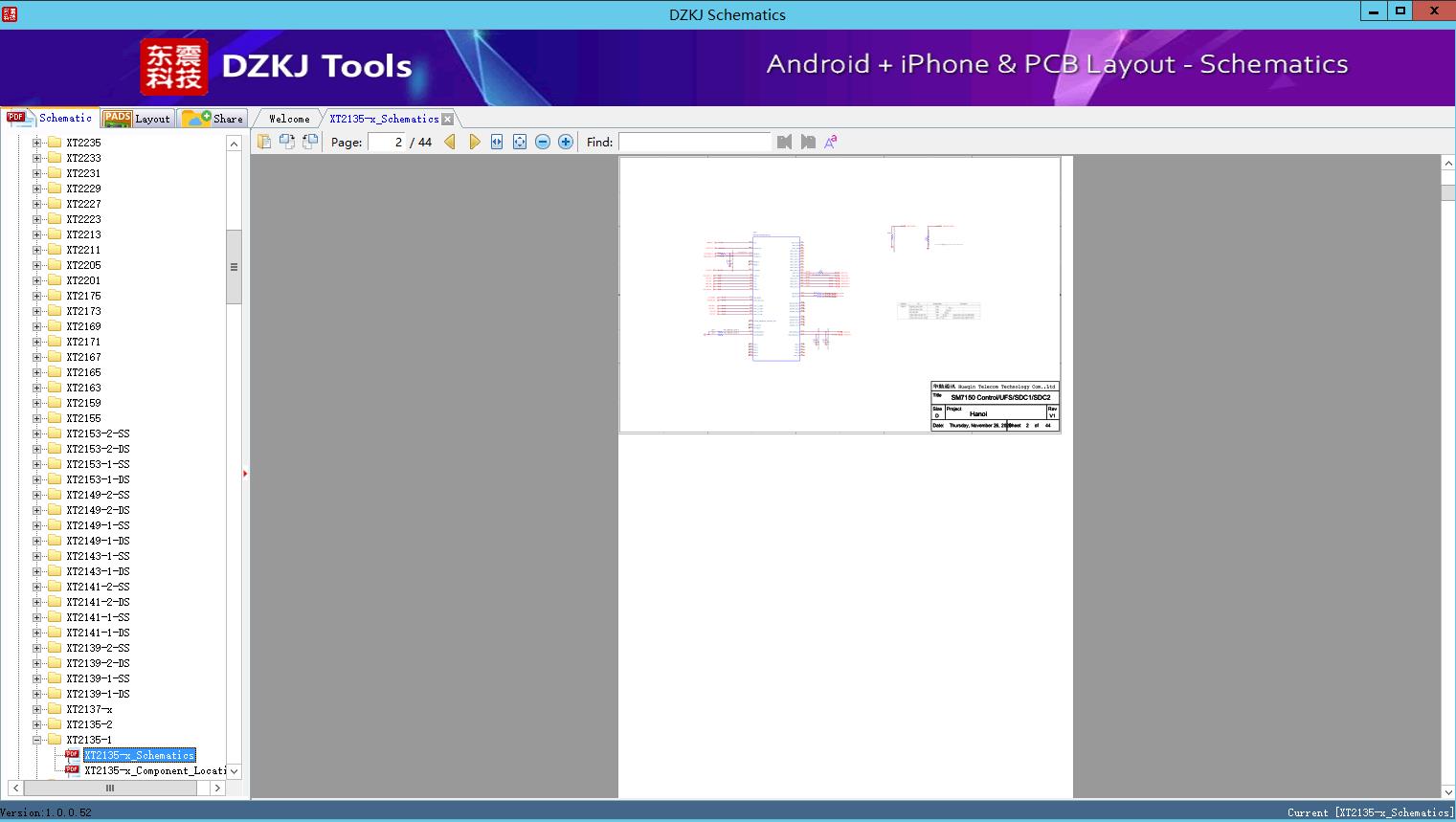Go to previous page arrow
The image size is (1456, 822).
click(x=450, y=142)
